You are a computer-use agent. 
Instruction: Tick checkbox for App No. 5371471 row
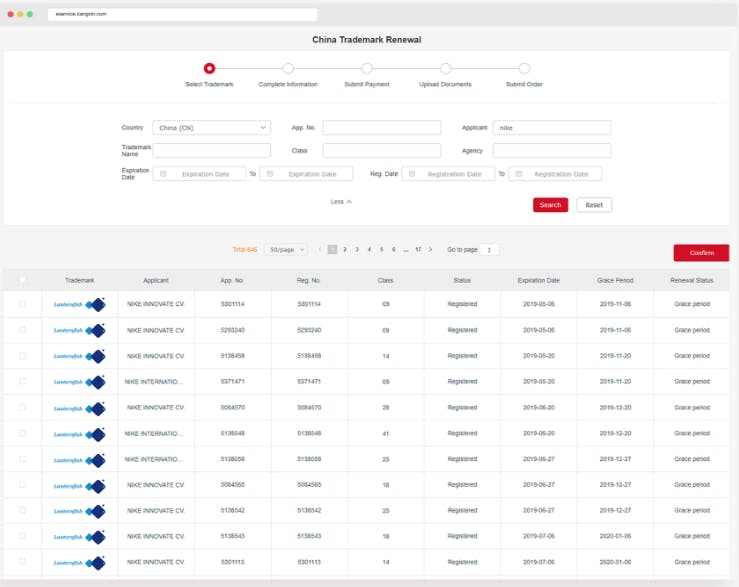[x=22, y=381]
